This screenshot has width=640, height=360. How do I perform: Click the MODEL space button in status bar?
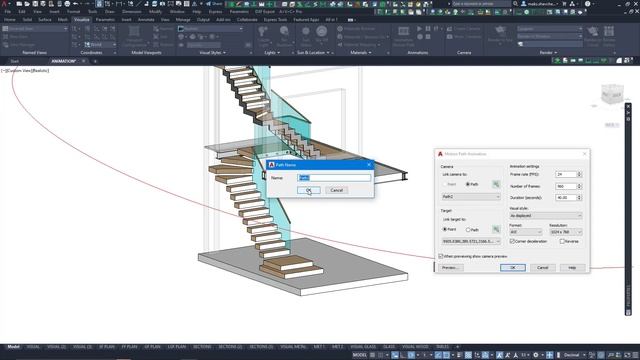360,355
